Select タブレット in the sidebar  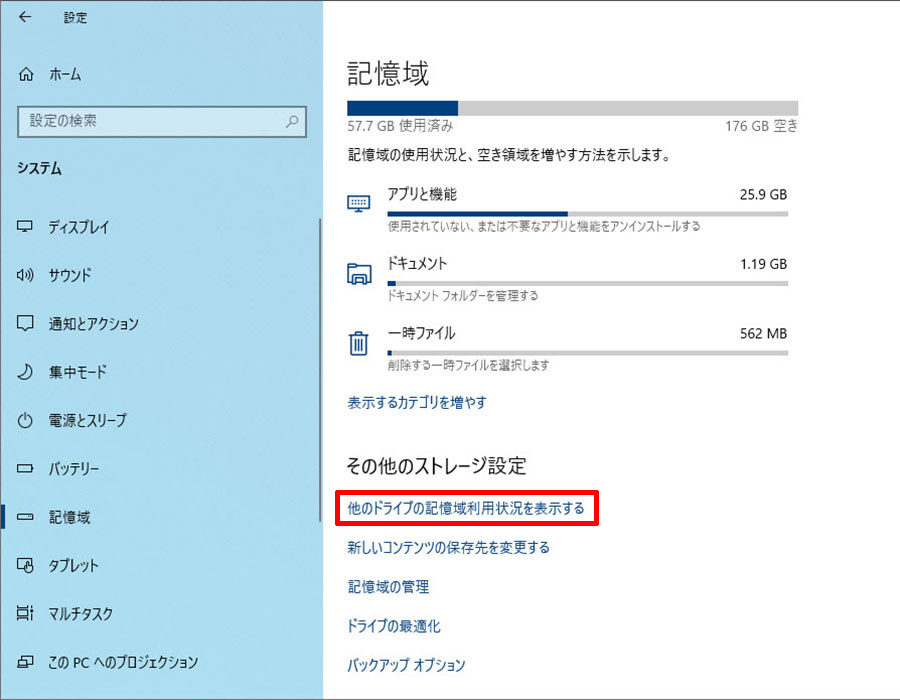tap(73, 565)
